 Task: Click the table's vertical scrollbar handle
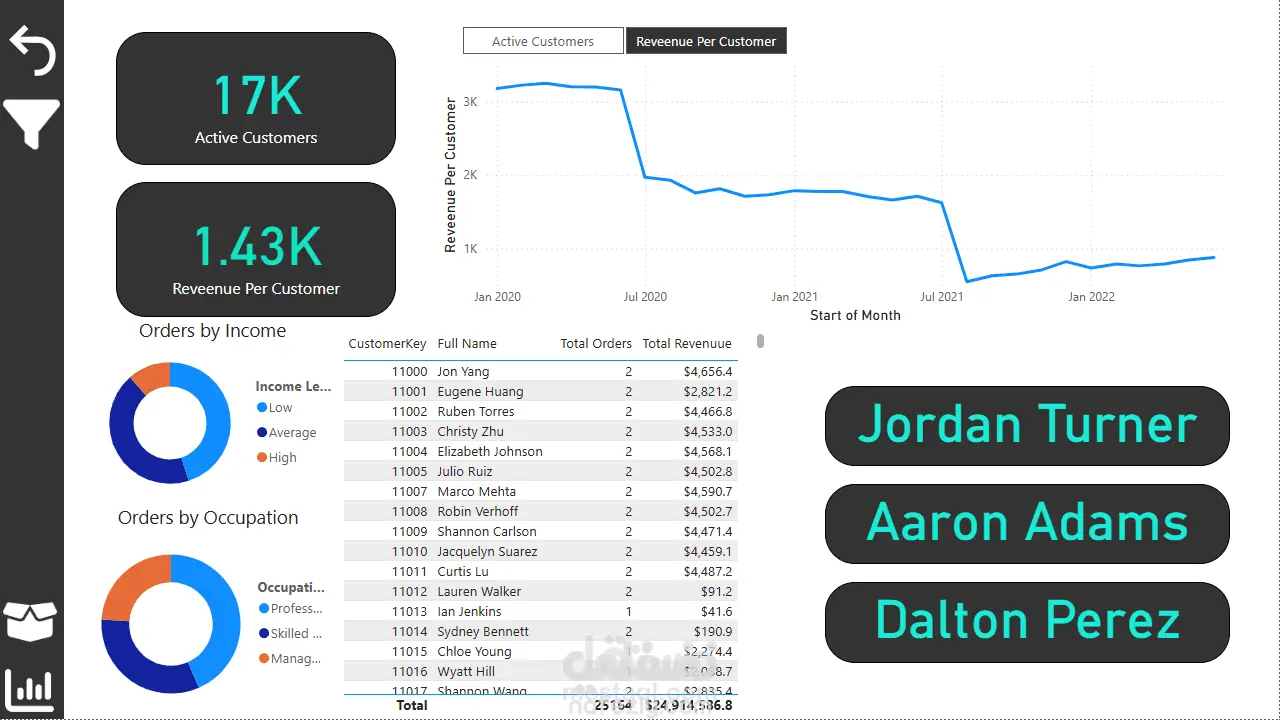click(760, 341)
